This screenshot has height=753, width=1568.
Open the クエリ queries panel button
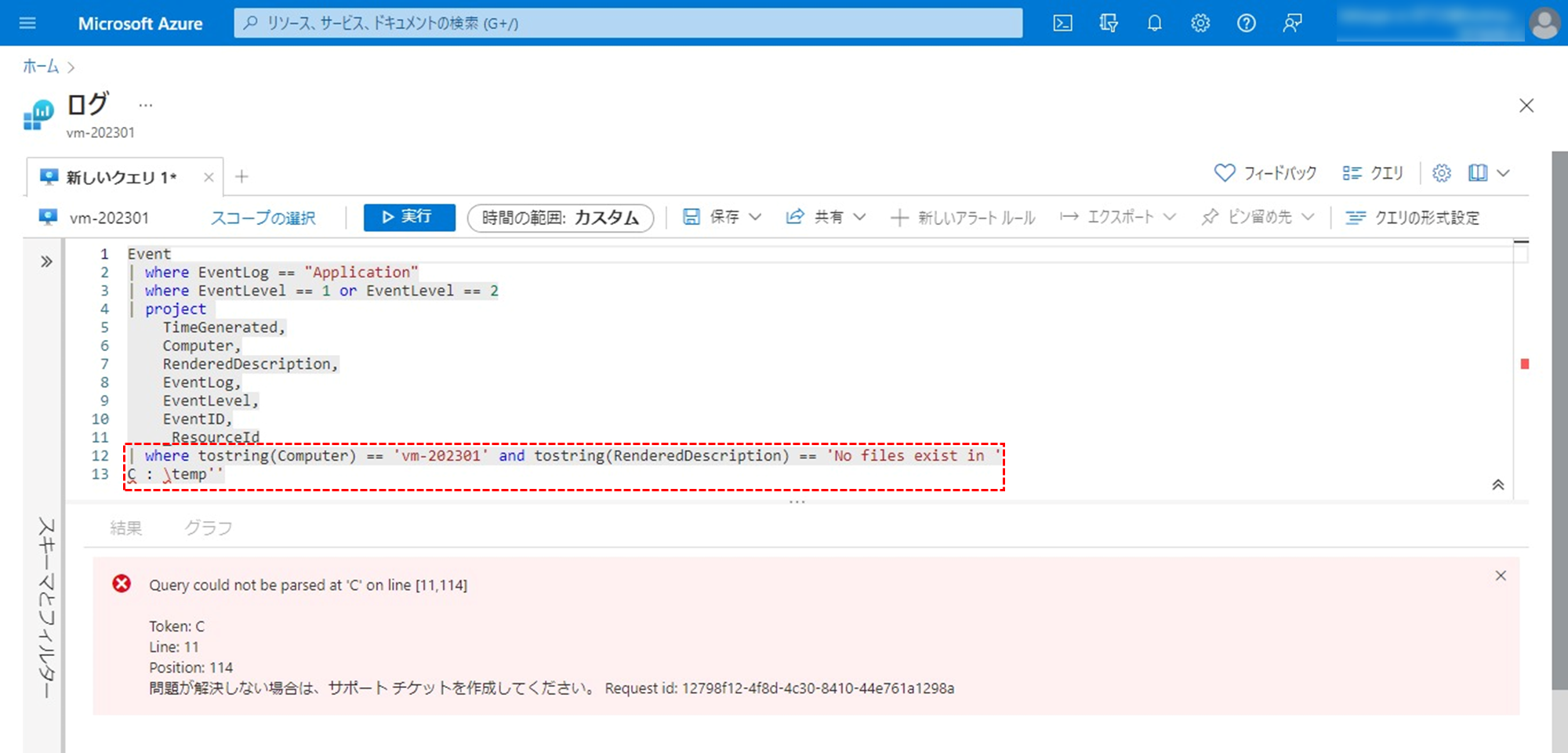[x=1373, y=173]
